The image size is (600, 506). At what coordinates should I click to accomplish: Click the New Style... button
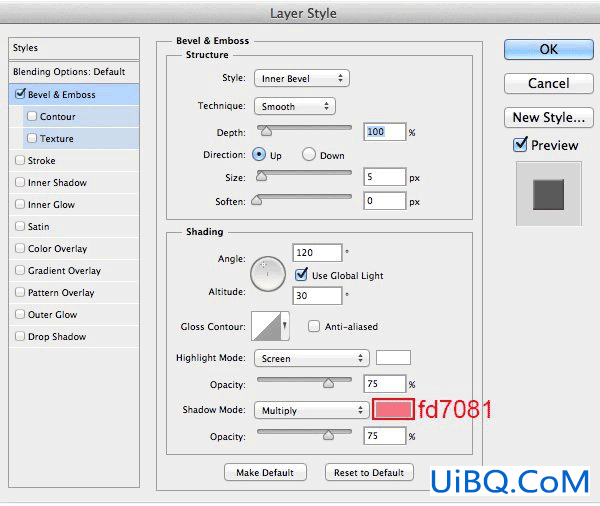click(x=549, y=117)
